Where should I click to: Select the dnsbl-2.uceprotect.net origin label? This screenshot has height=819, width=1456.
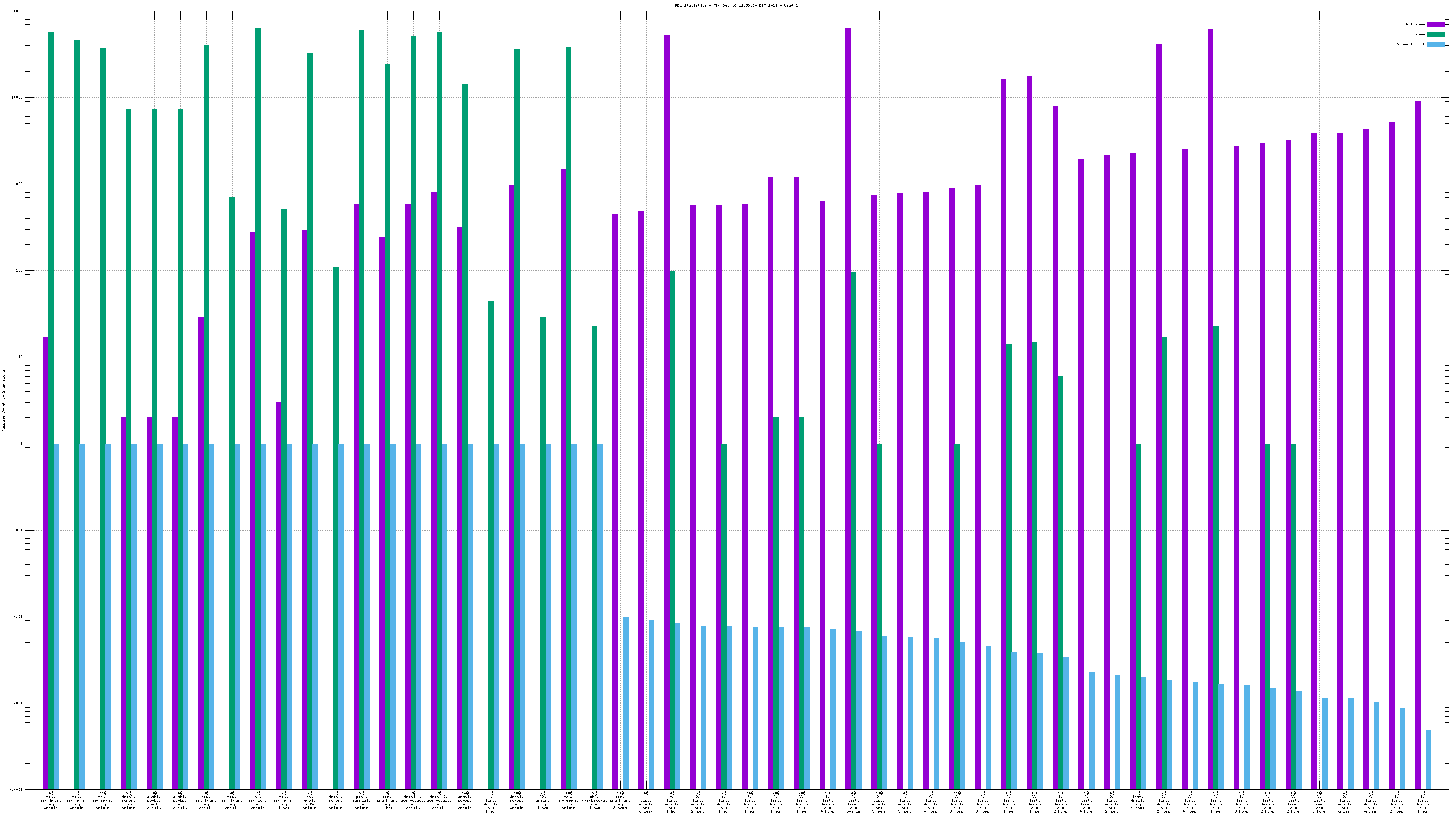pos(439,801)
